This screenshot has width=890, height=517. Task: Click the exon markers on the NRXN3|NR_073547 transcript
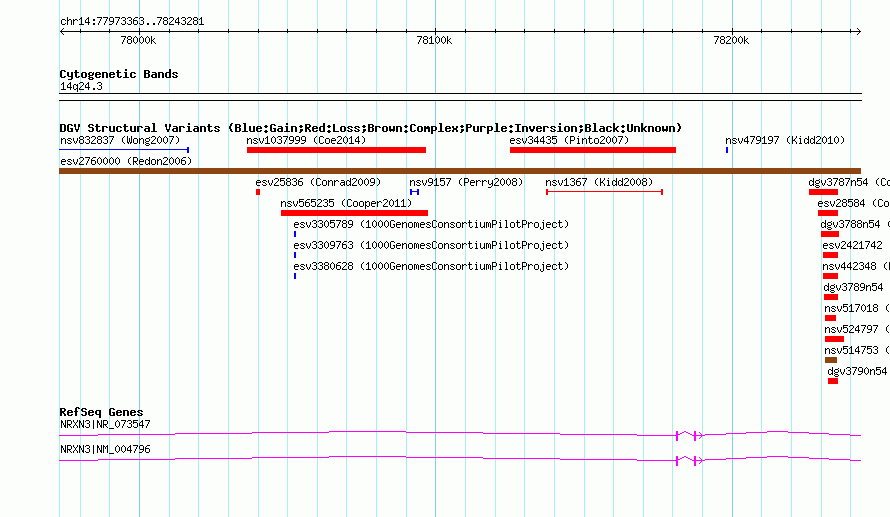[690, 435]
